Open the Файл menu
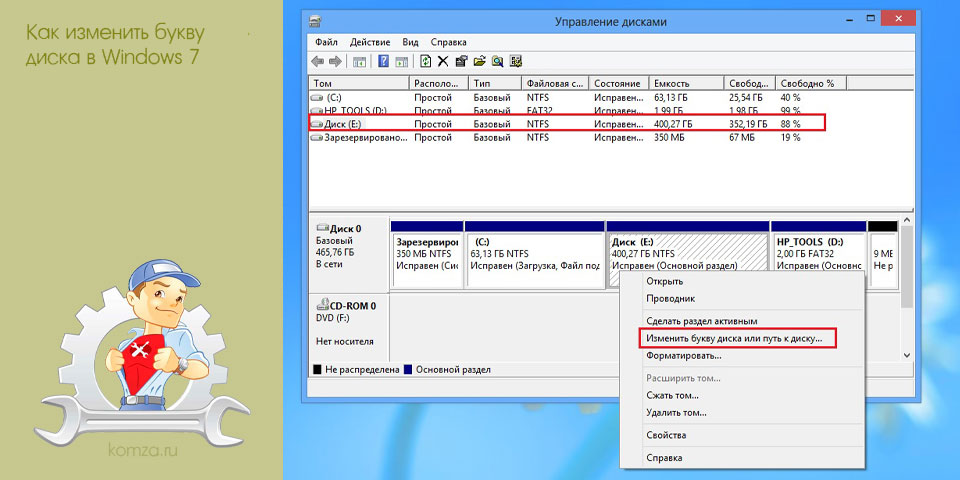The image size is (960, 480). click(326, 42)
